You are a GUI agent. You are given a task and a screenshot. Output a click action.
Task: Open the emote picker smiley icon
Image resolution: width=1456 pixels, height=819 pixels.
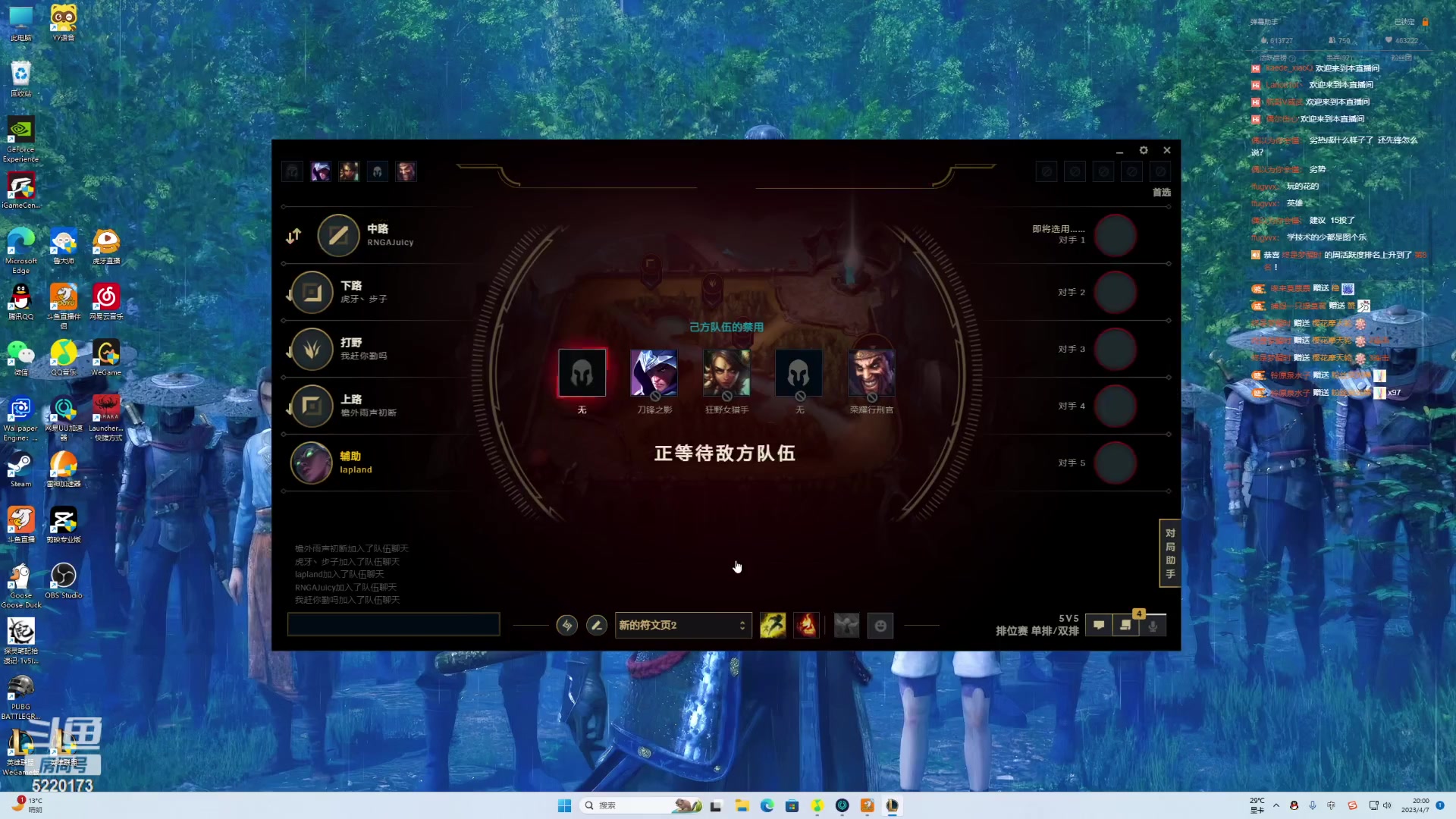coord(880,626)
